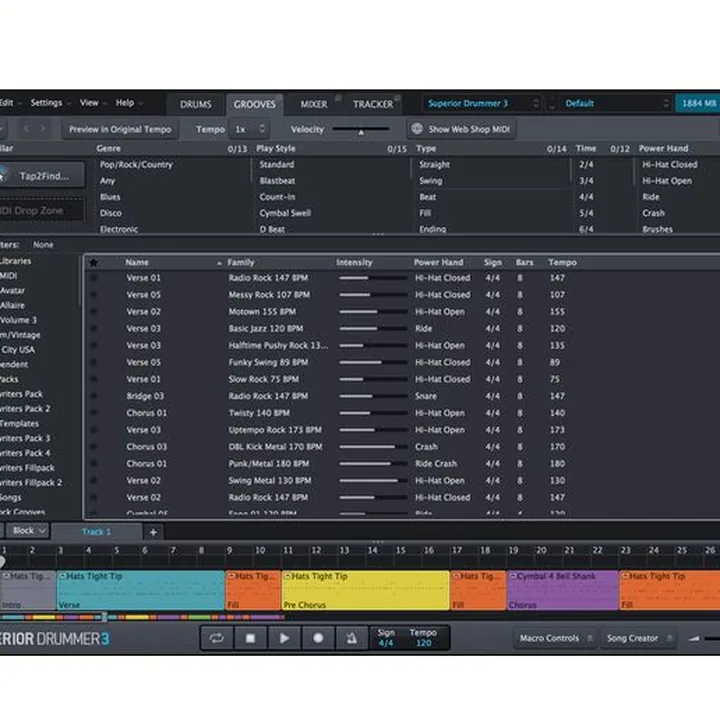Screen dimensions: 720x720
Task: Favorite the Punk/Metal 180 BPM groove
Action: [x=93, y=464]
